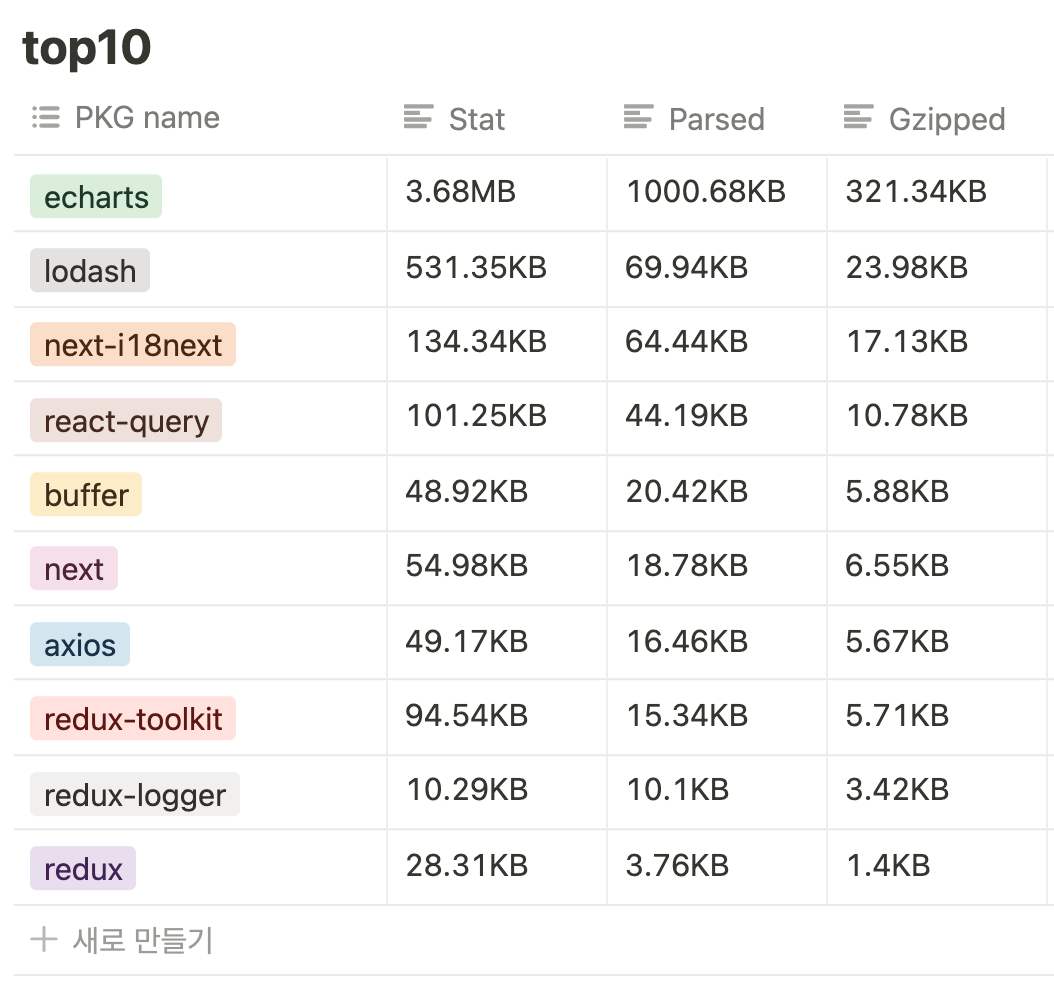Click the text-type icon beside Parsed
The height and width of the screenshot is (982, 1054).
coord(638,117)
